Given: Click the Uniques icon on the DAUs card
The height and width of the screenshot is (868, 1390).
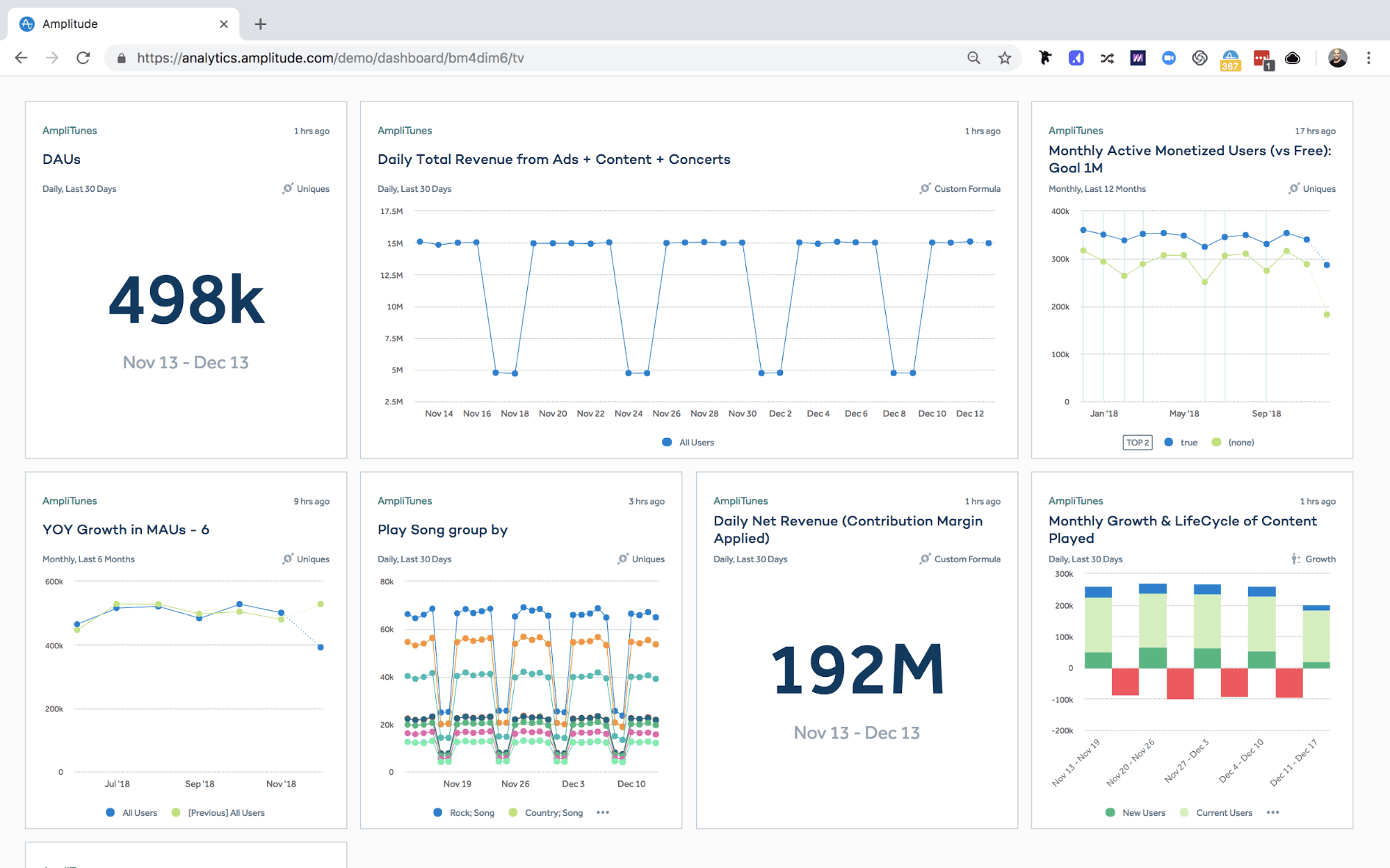Looking at the screenshot, I should point(287,188).
